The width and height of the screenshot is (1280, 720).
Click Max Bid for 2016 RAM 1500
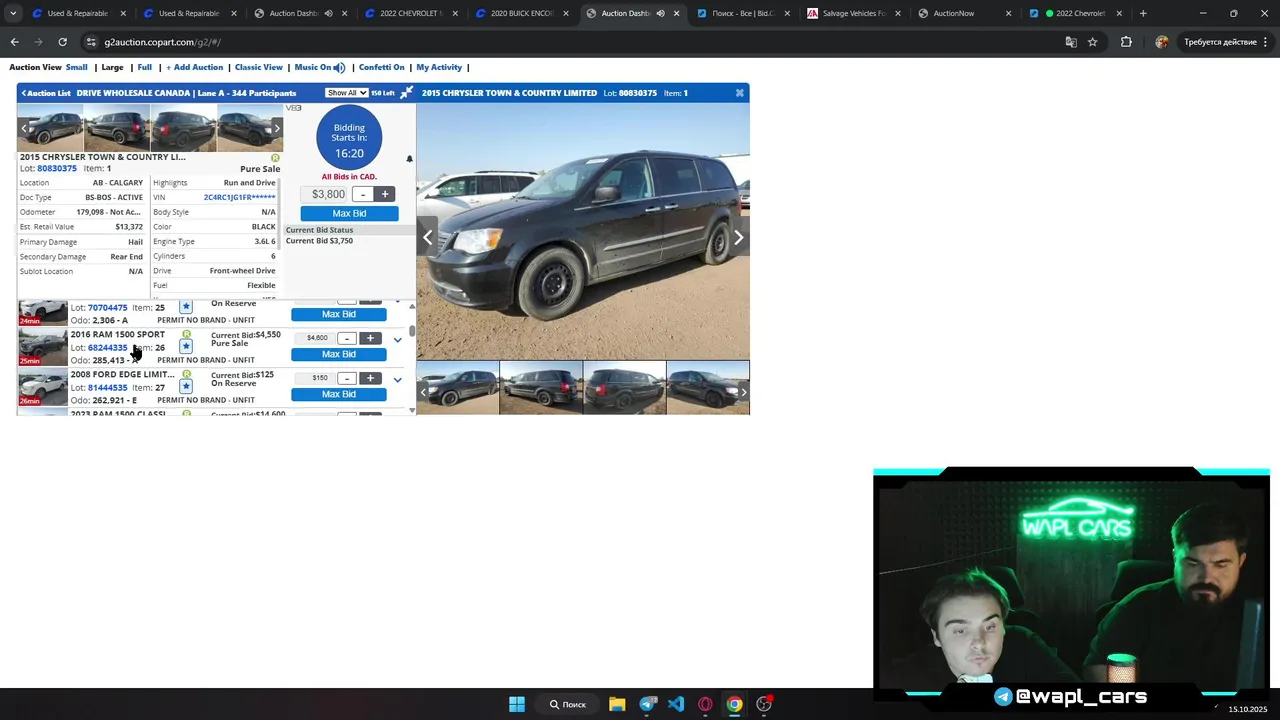click(x=339, y=354)
